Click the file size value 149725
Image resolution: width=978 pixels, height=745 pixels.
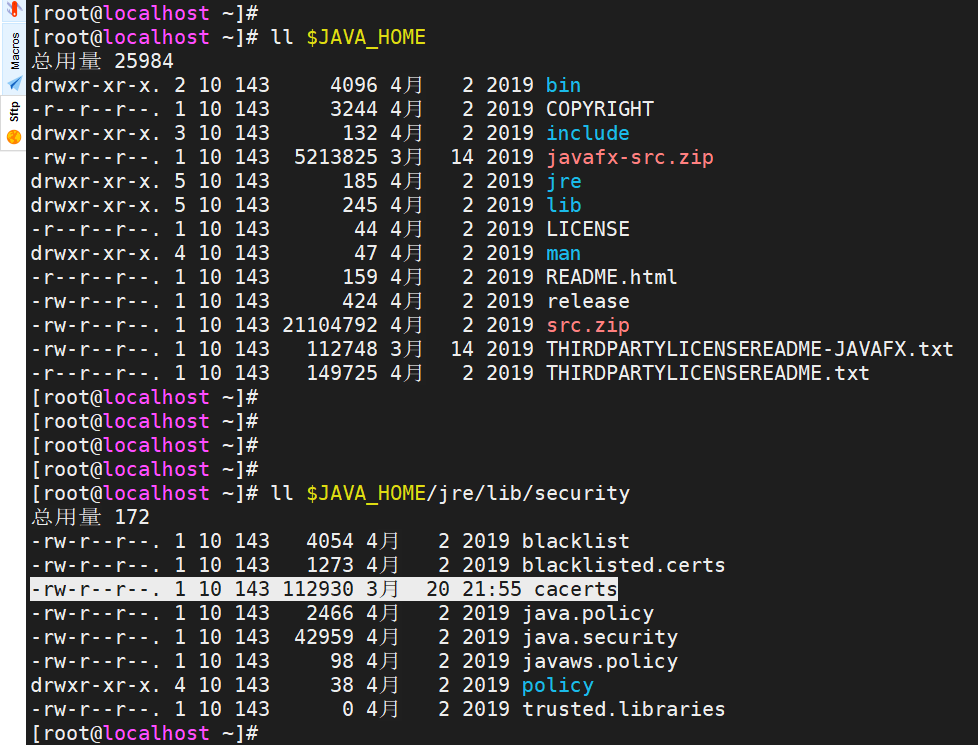[342, 373]
